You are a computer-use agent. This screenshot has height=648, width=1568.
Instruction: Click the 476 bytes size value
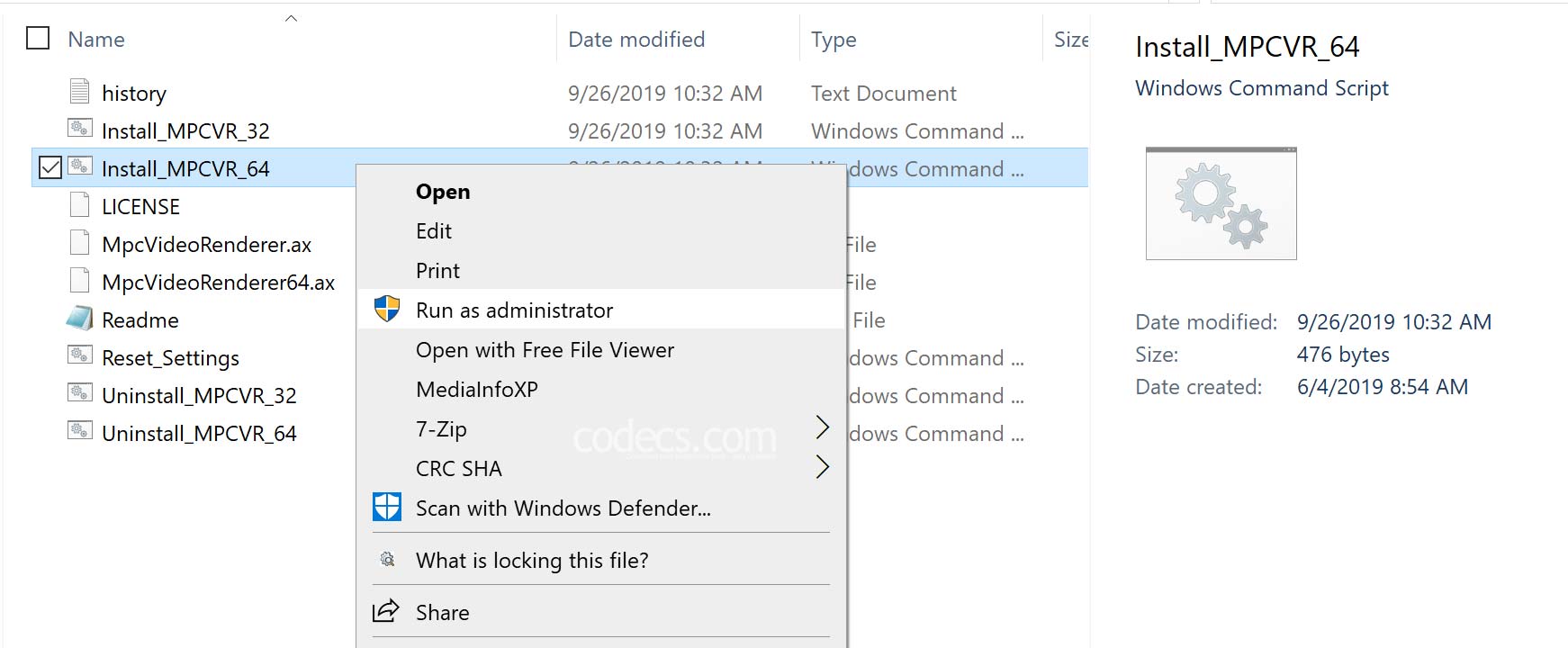coord(1342,355)
